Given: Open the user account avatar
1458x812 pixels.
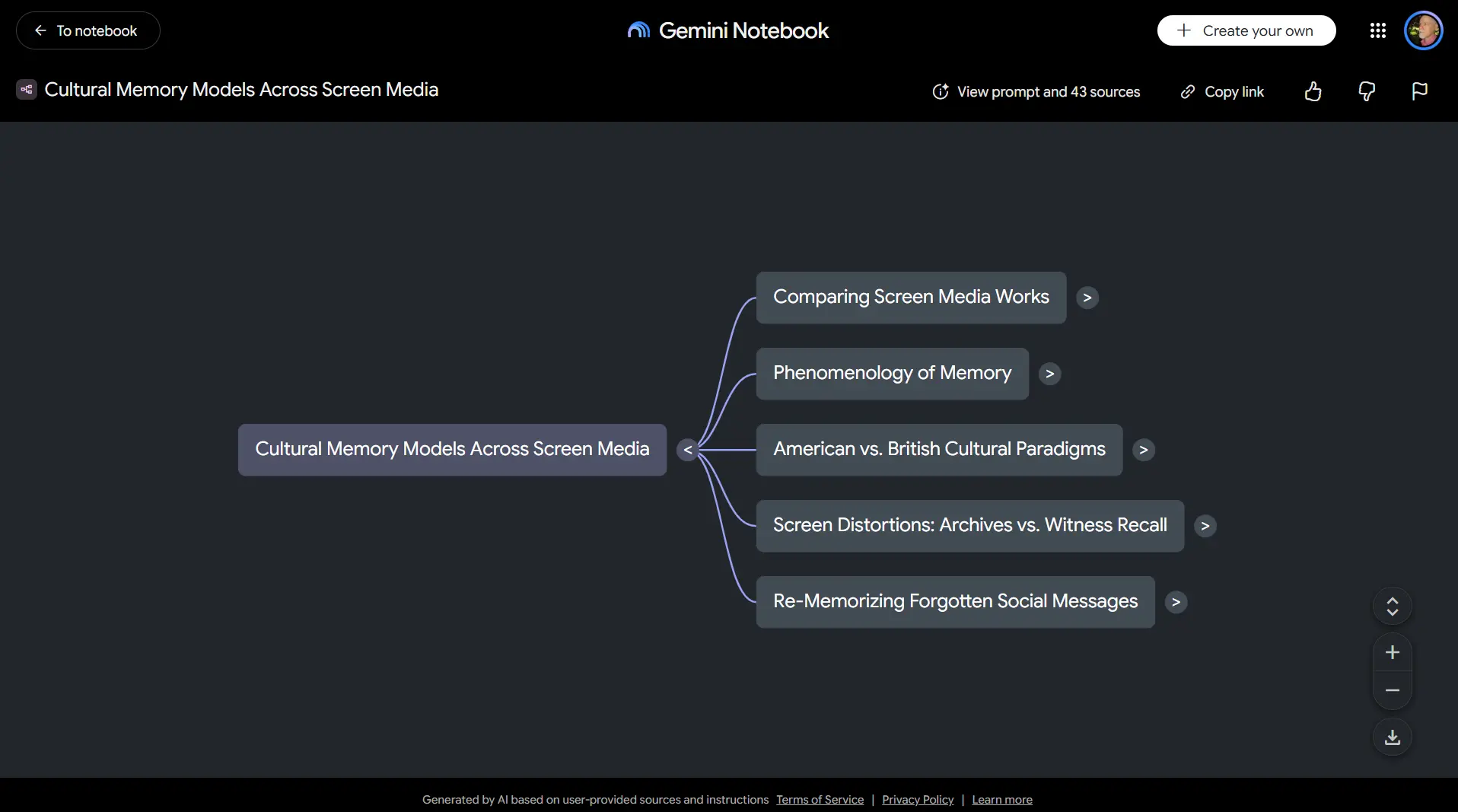Looking at the screenshot, I should 1423,30.
